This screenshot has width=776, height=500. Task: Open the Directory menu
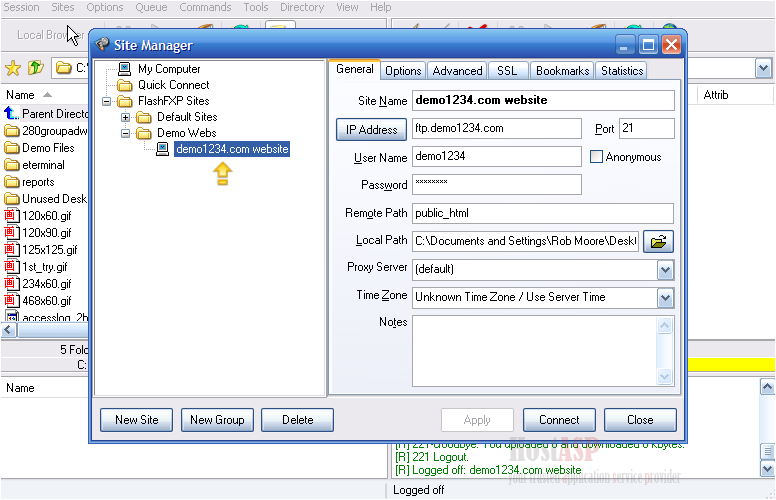click(302, 7)
